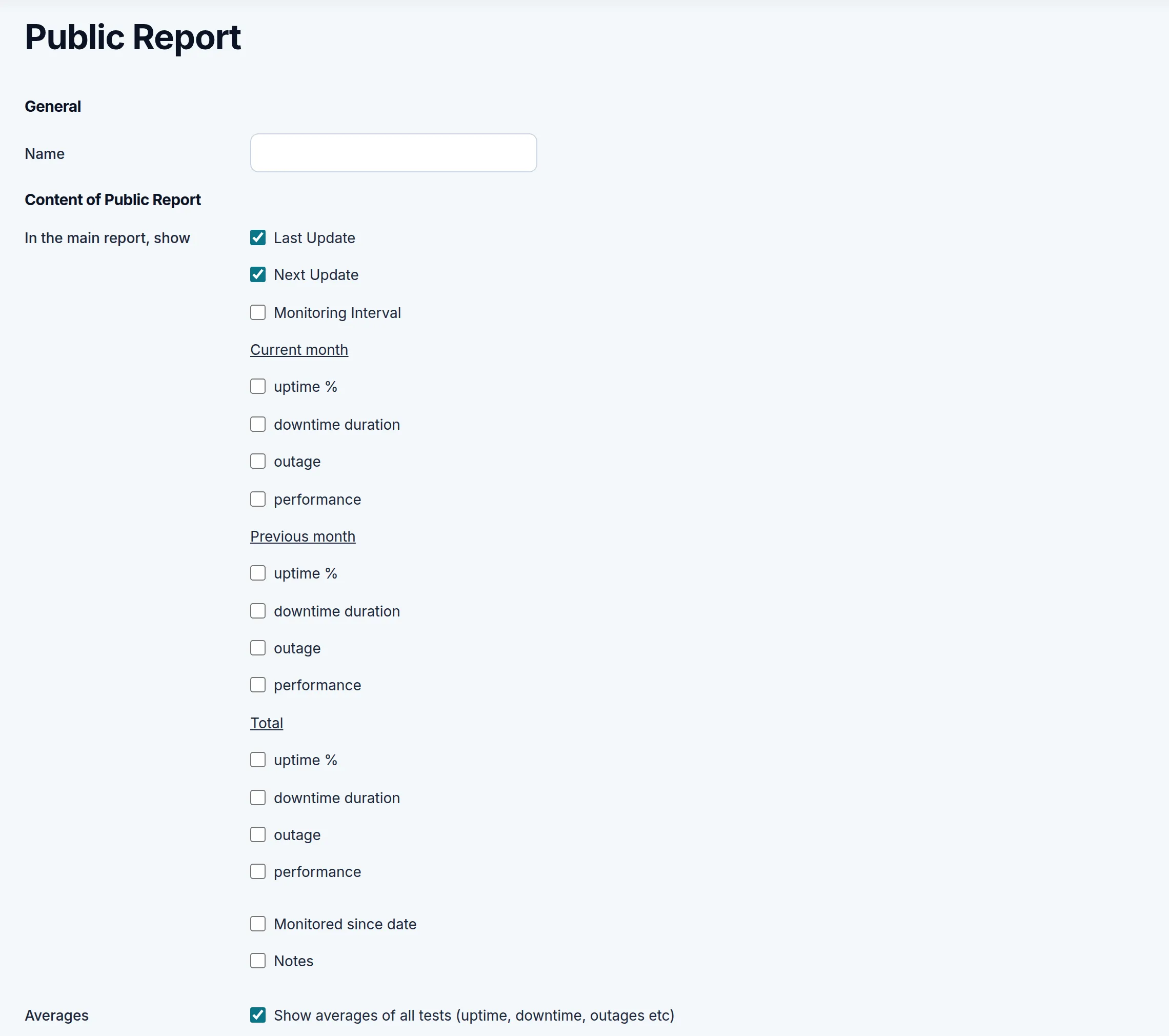
Task: Check uptime % under Previous month
Action: click(x=258, y=573)
